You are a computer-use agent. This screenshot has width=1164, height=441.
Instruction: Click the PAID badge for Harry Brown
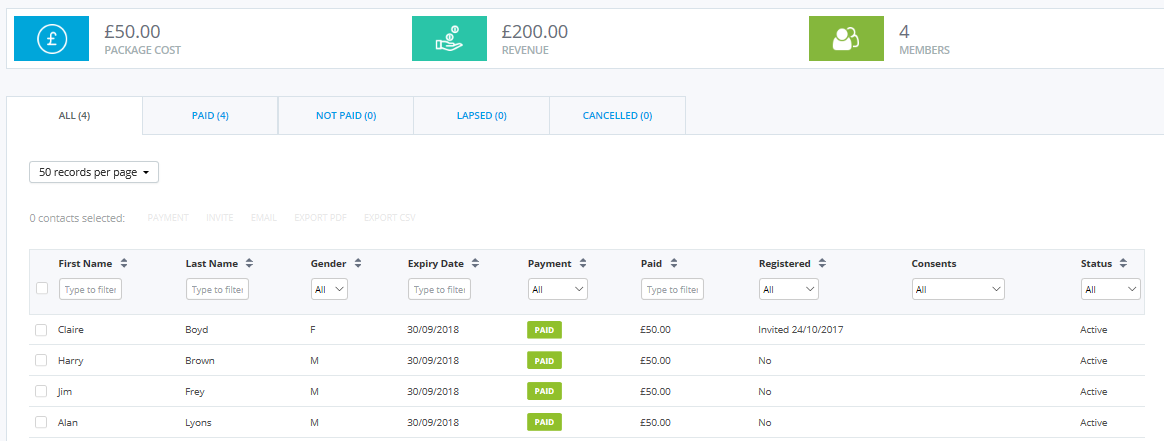tap(544, 361)
